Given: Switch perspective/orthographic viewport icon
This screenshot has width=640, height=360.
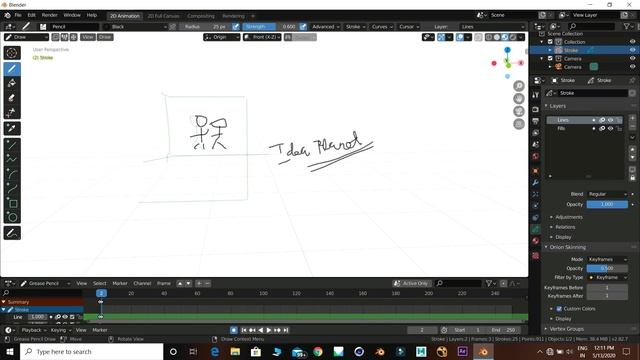Looking at the screenshot, I should click(x=519, y=124).
